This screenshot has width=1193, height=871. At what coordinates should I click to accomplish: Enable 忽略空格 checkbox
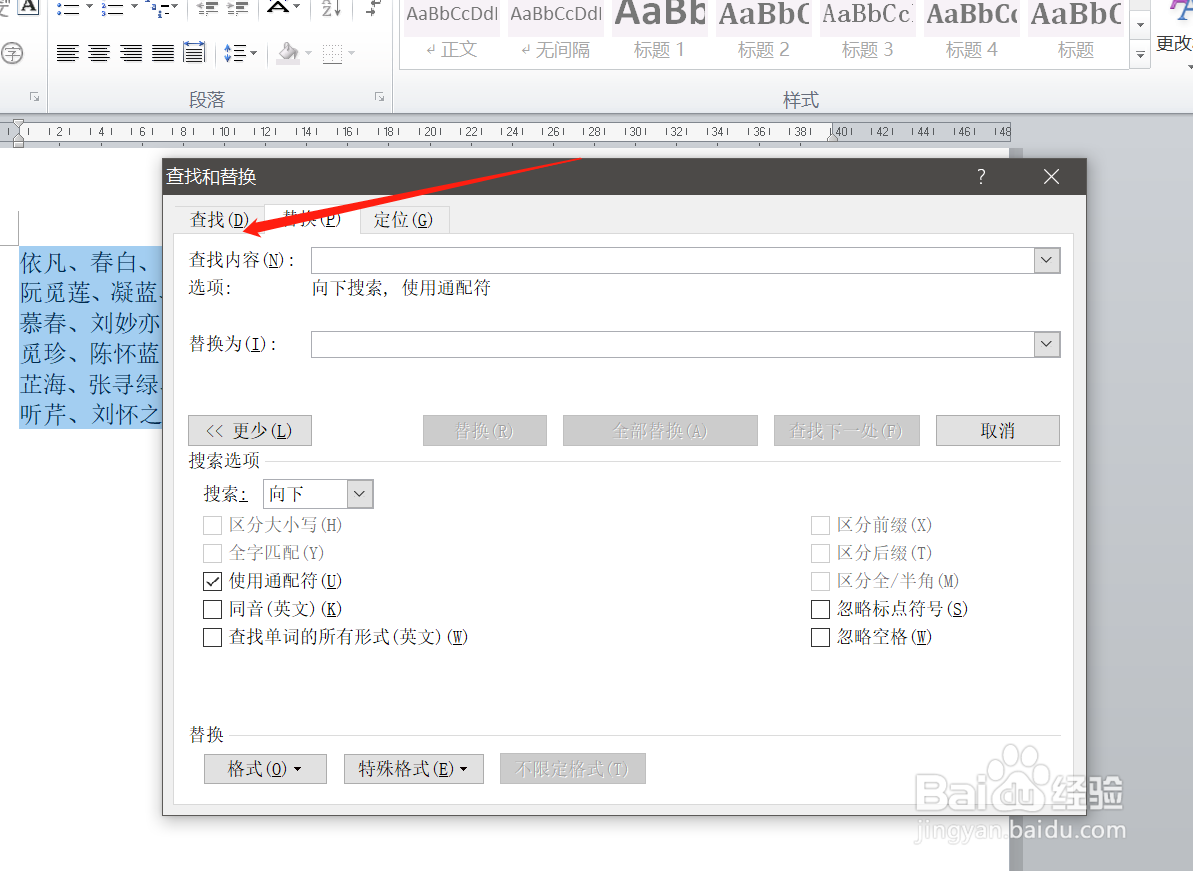coord(820,637)
